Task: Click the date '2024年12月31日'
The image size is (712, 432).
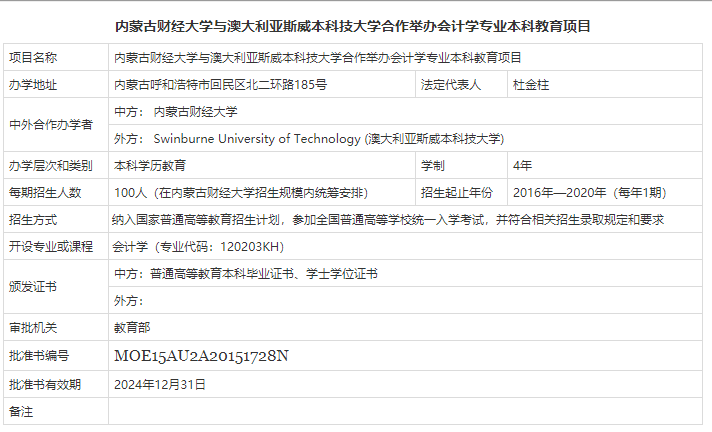Action: tap(159, 384)
